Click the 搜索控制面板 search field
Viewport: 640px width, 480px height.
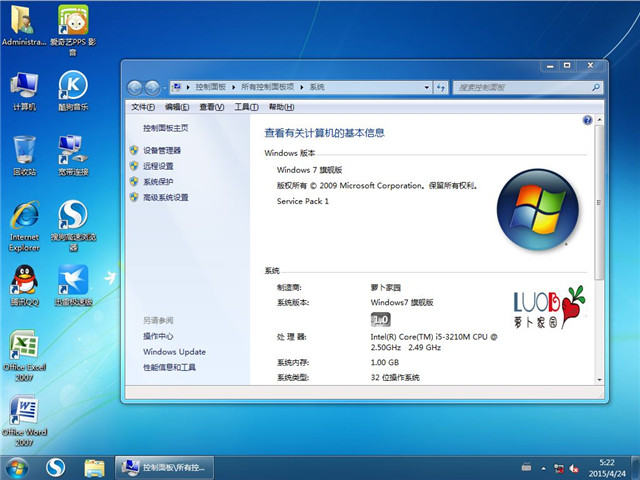520,88
